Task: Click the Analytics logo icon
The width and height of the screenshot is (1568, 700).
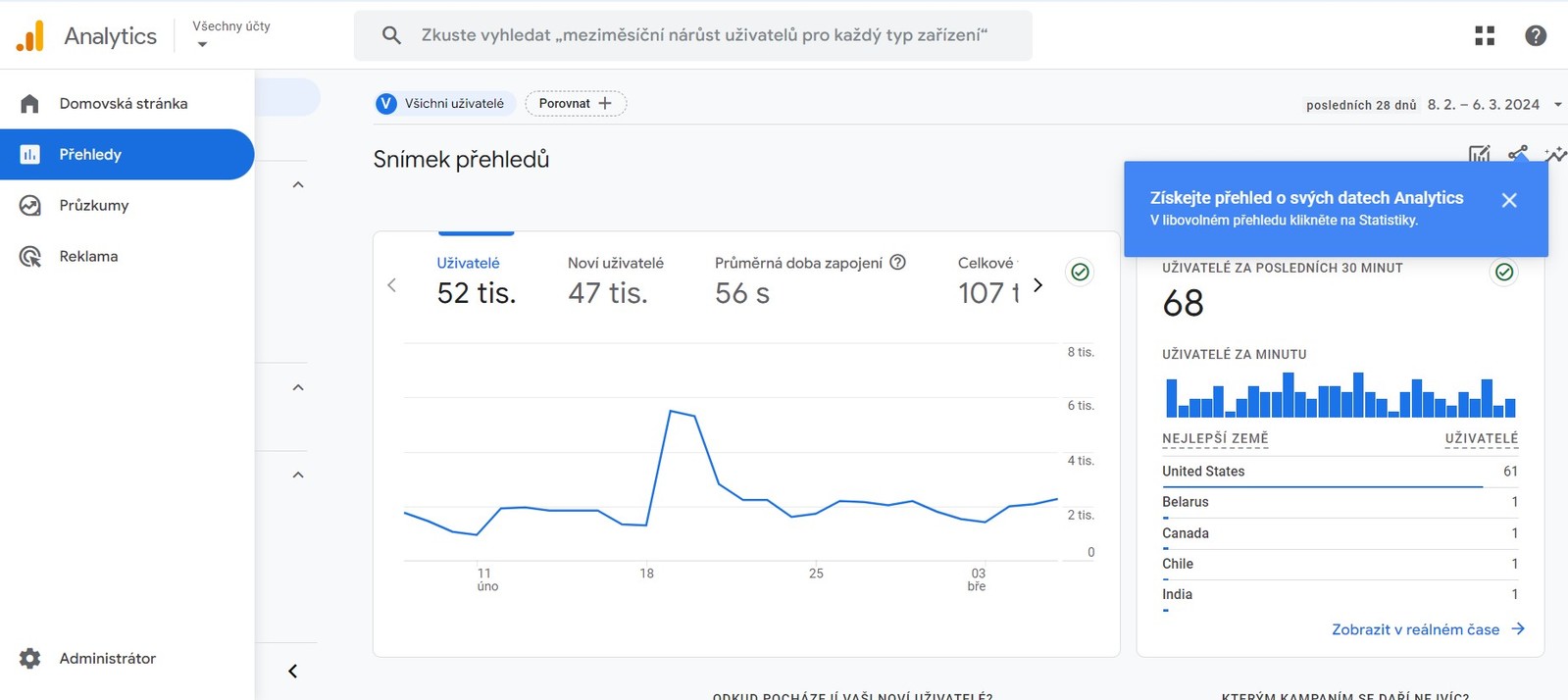Action: click(30, 36)
